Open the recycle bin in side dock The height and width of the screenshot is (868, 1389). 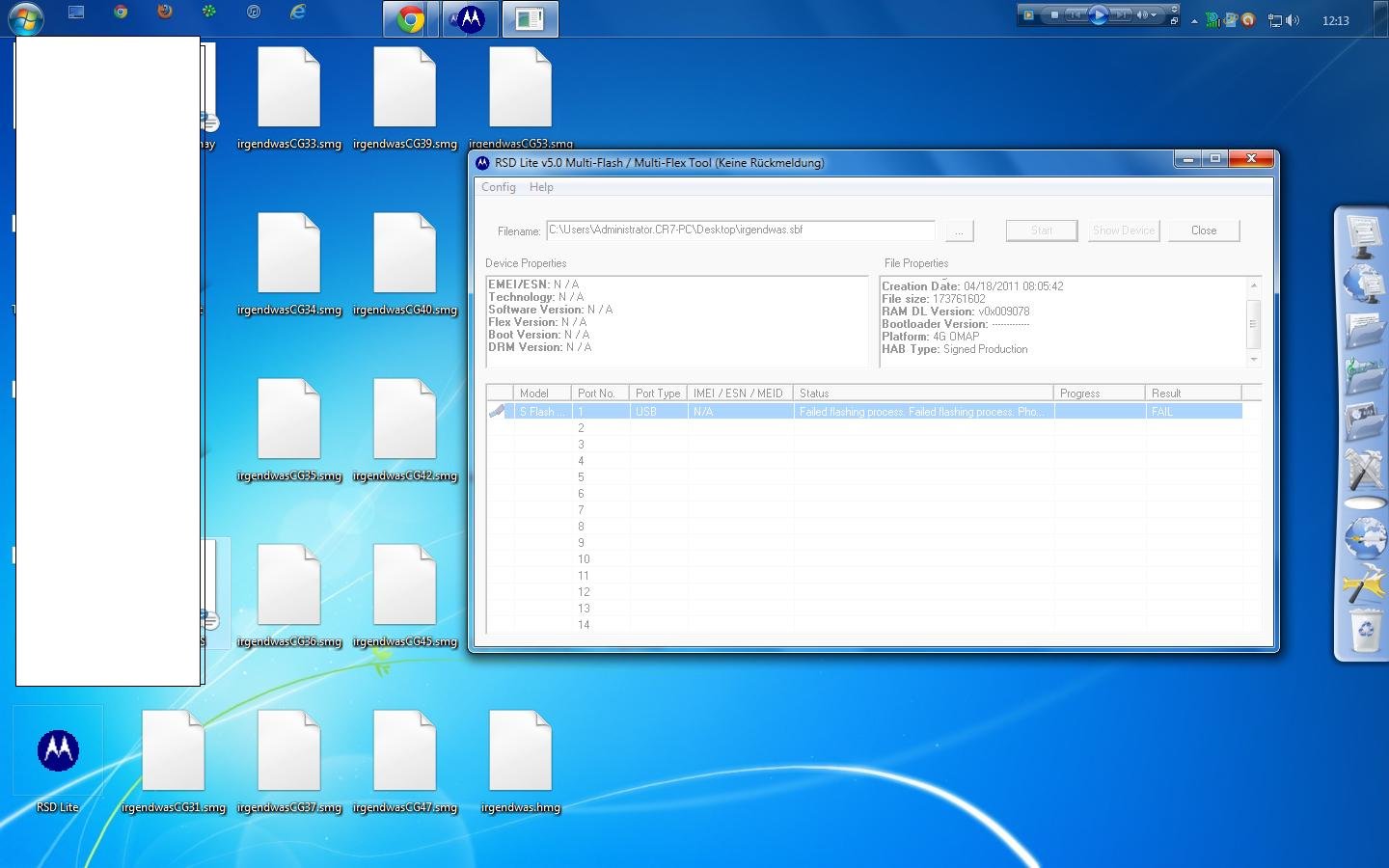point(1366,633)
